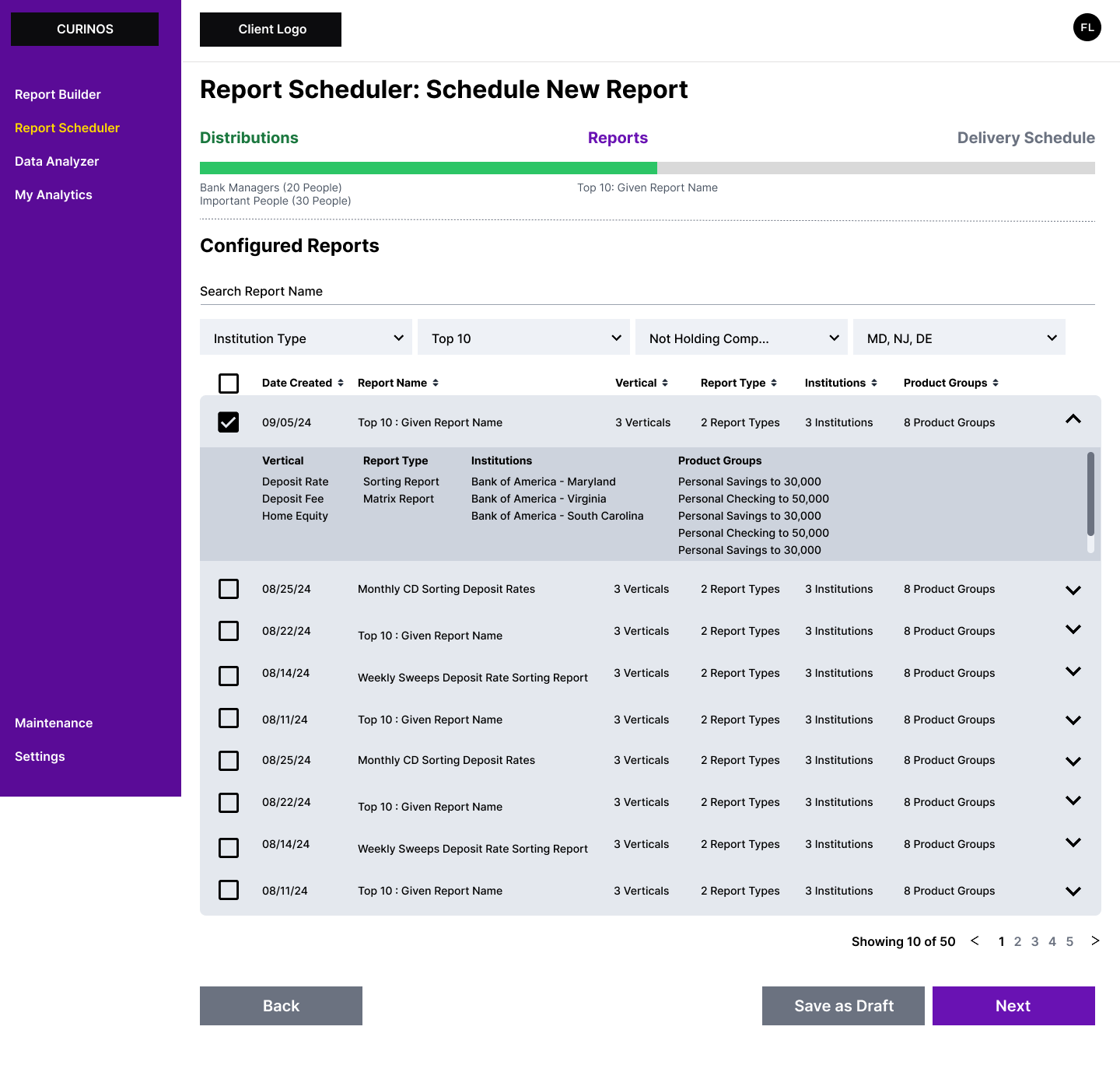Click the expanded details scrollbar
Screen dimensions: 1120x1086
click(x=1090, y=494)
